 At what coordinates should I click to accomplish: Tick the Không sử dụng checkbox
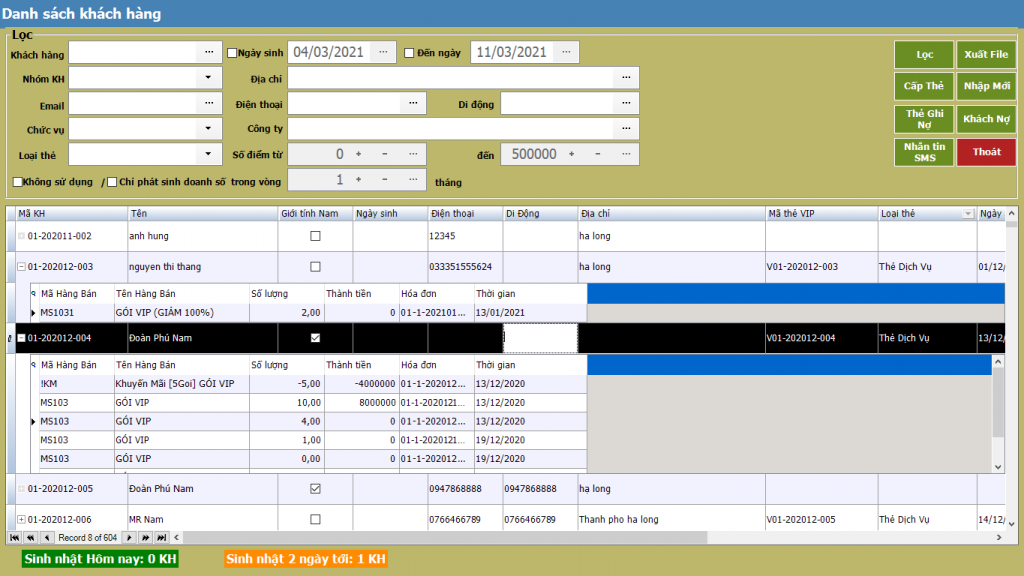coord(18,181)
